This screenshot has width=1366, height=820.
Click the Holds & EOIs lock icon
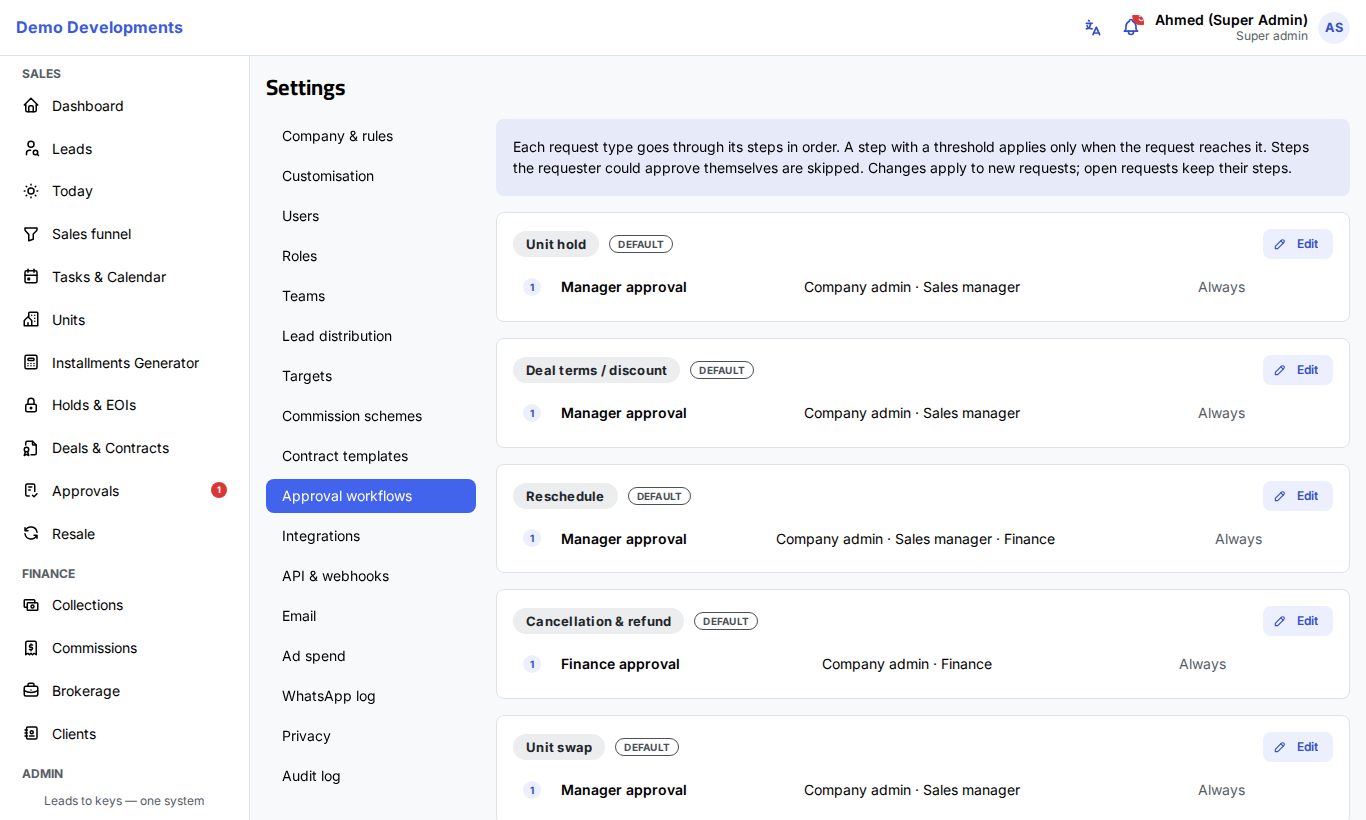31,405
